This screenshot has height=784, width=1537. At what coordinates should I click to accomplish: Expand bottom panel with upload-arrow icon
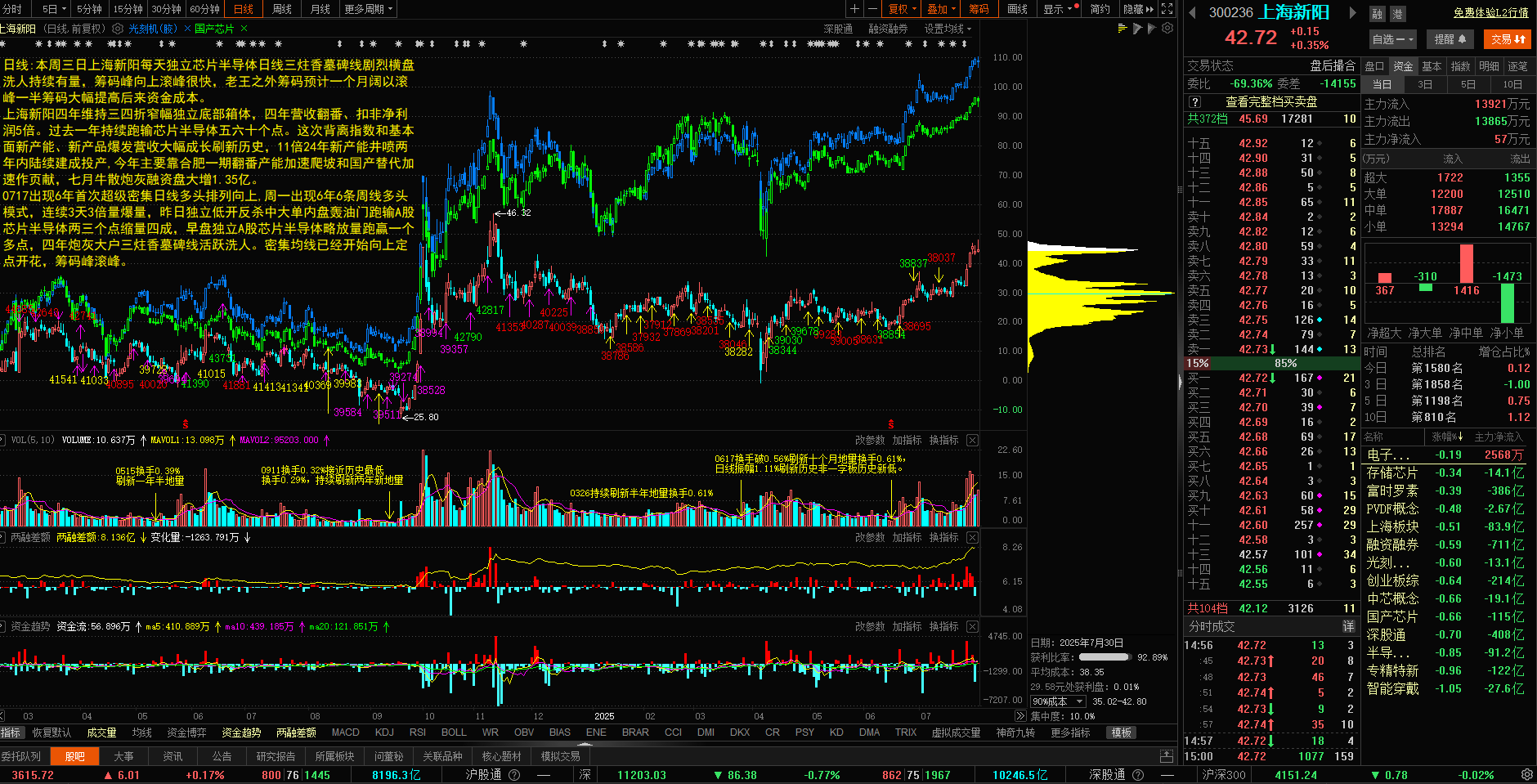(1167, 756)
